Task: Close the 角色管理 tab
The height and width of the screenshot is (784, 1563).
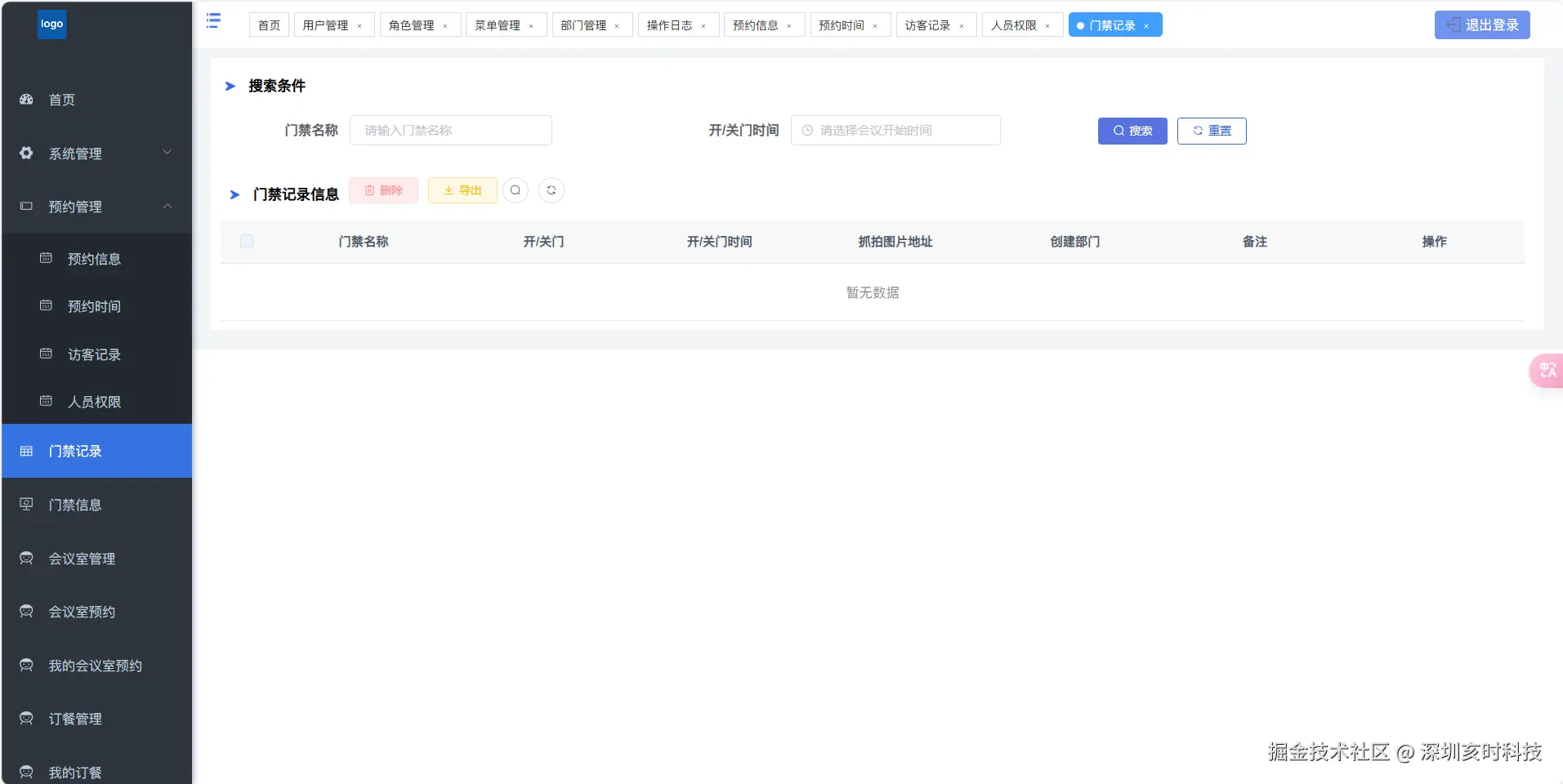Action: tap(445, 26)
